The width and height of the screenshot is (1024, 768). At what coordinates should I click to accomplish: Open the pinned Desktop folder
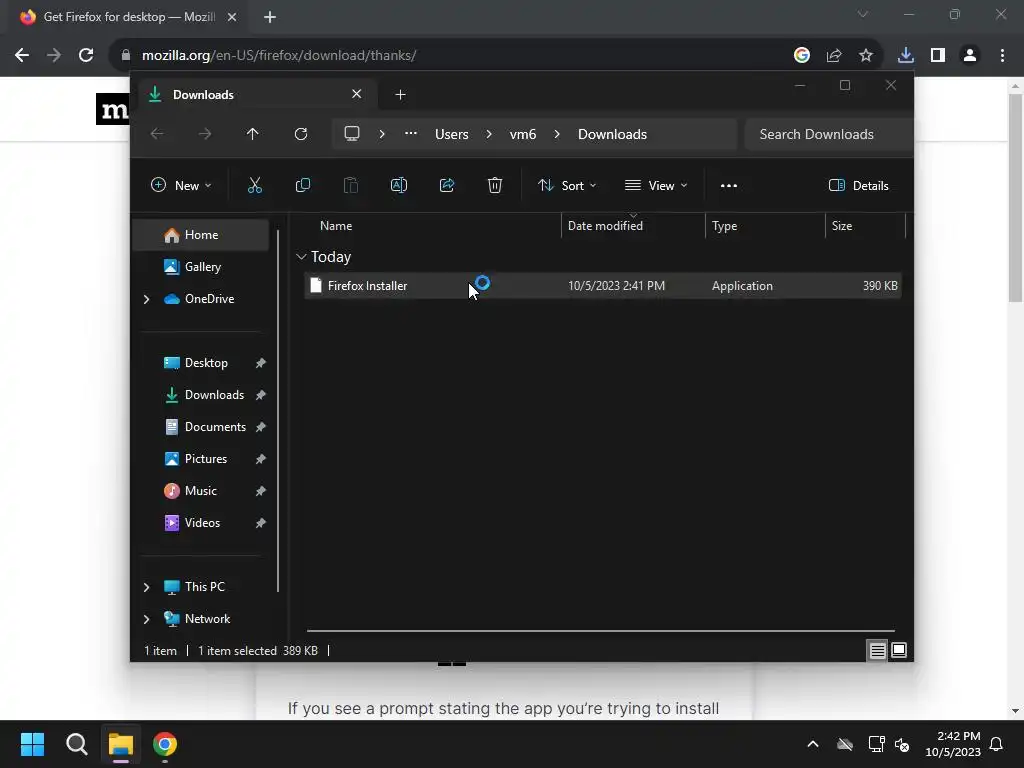tap(200, 362)
